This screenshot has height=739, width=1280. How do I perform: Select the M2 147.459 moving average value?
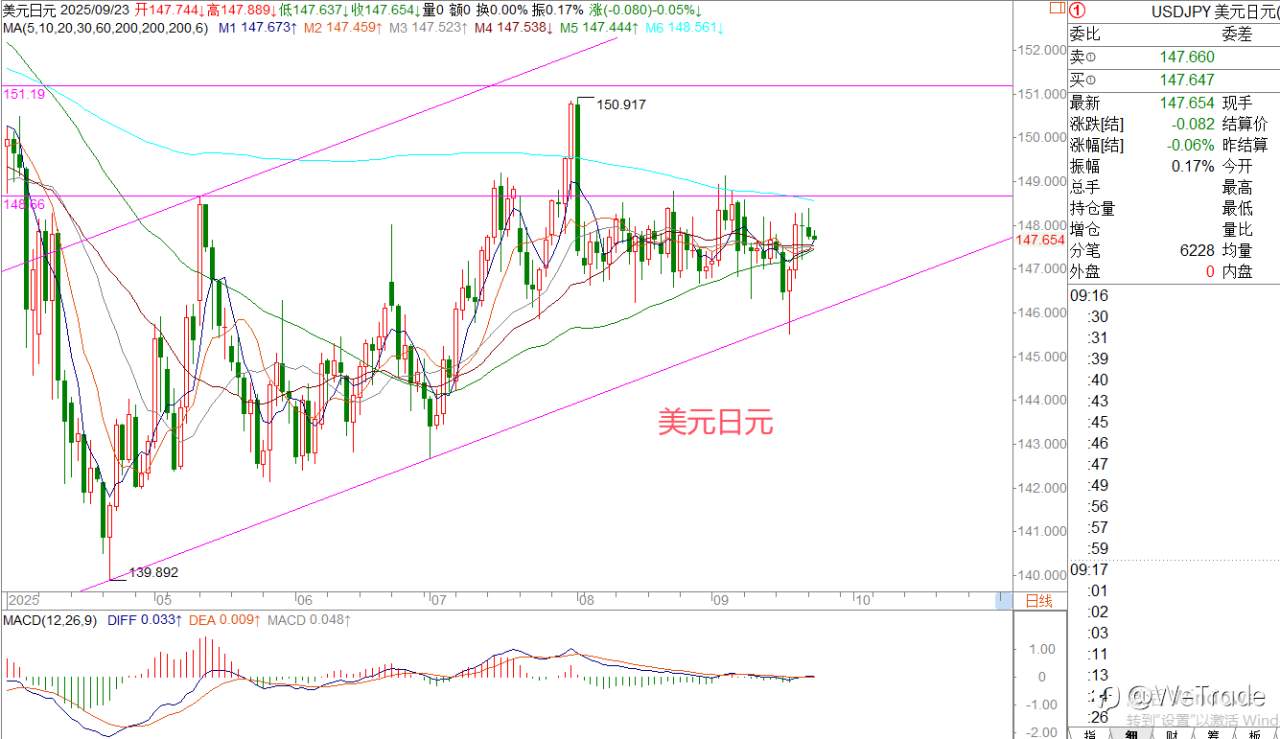pos(343,28)
